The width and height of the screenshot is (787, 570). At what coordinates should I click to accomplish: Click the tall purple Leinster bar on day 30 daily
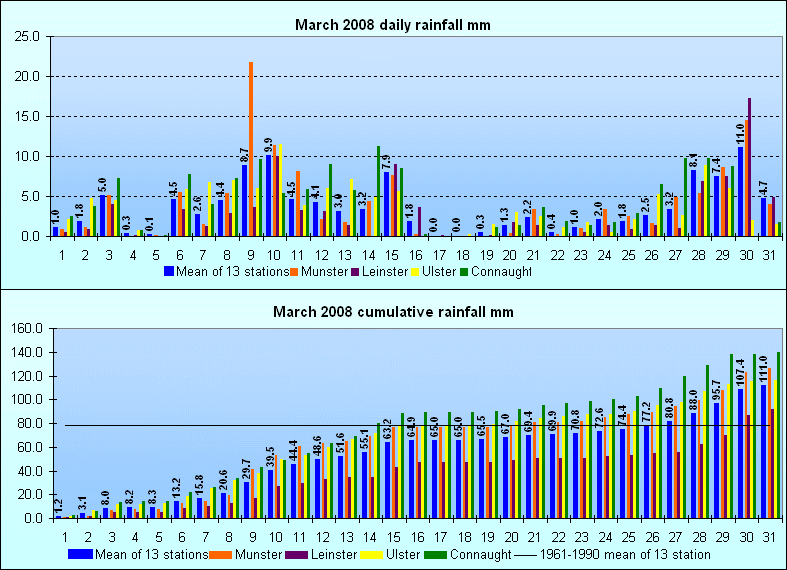749,167
